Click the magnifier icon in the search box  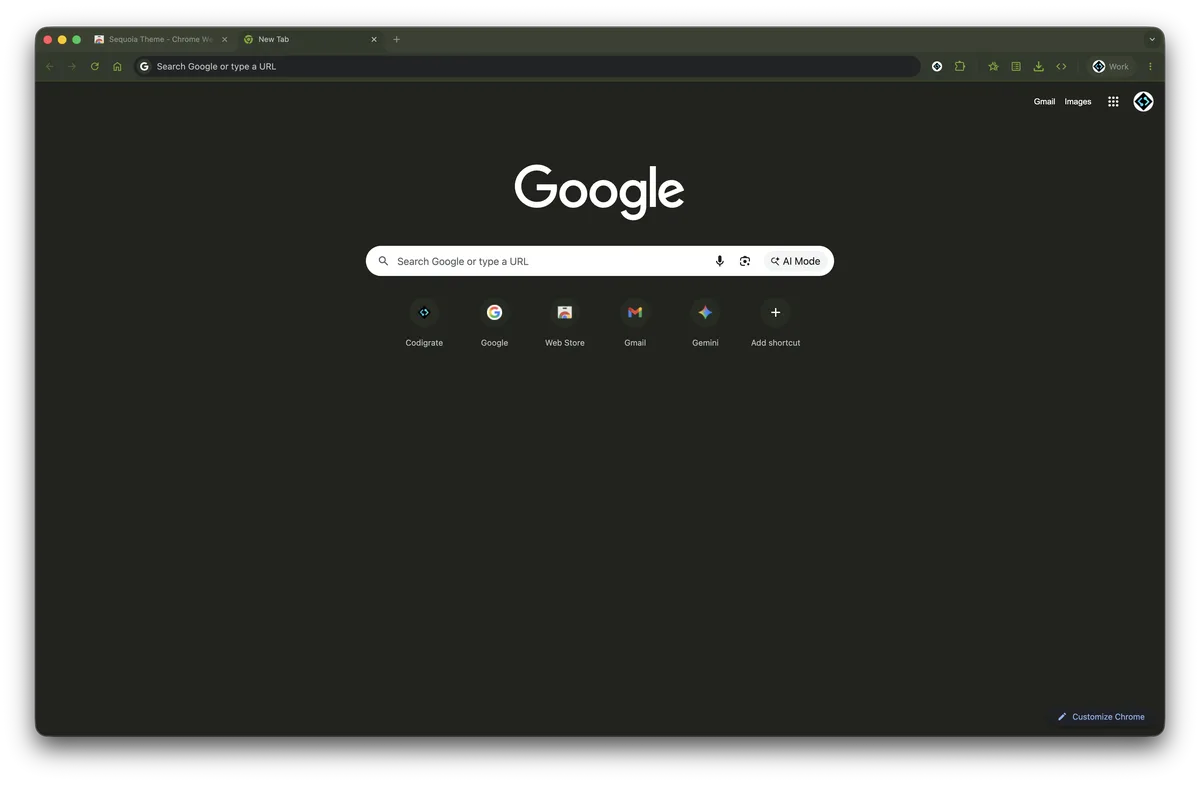(x=383, y=261)
